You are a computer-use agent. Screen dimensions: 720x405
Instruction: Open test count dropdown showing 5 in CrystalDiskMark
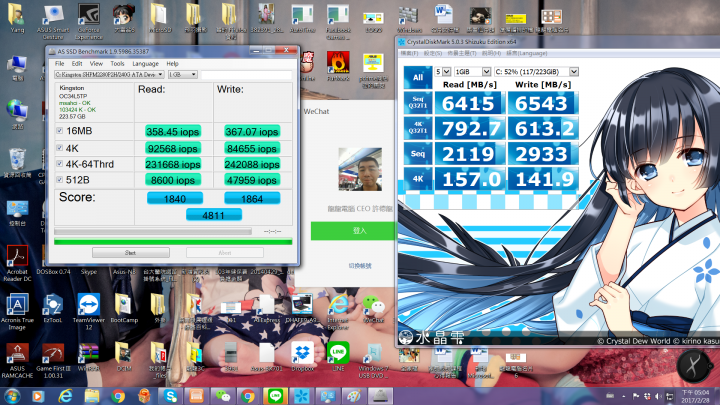tap(443, 72)
